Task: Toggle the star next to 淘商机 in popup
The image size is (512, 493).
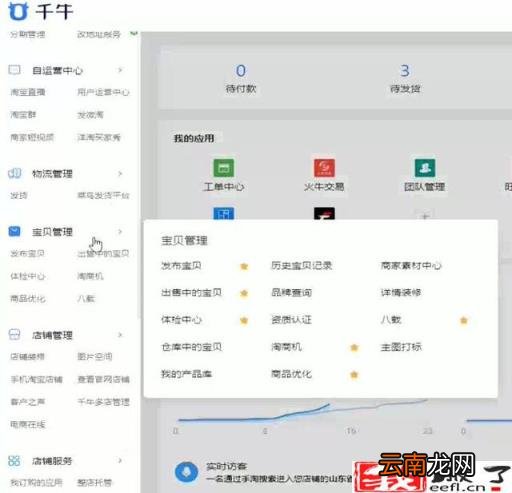Action: coord(354,348)
